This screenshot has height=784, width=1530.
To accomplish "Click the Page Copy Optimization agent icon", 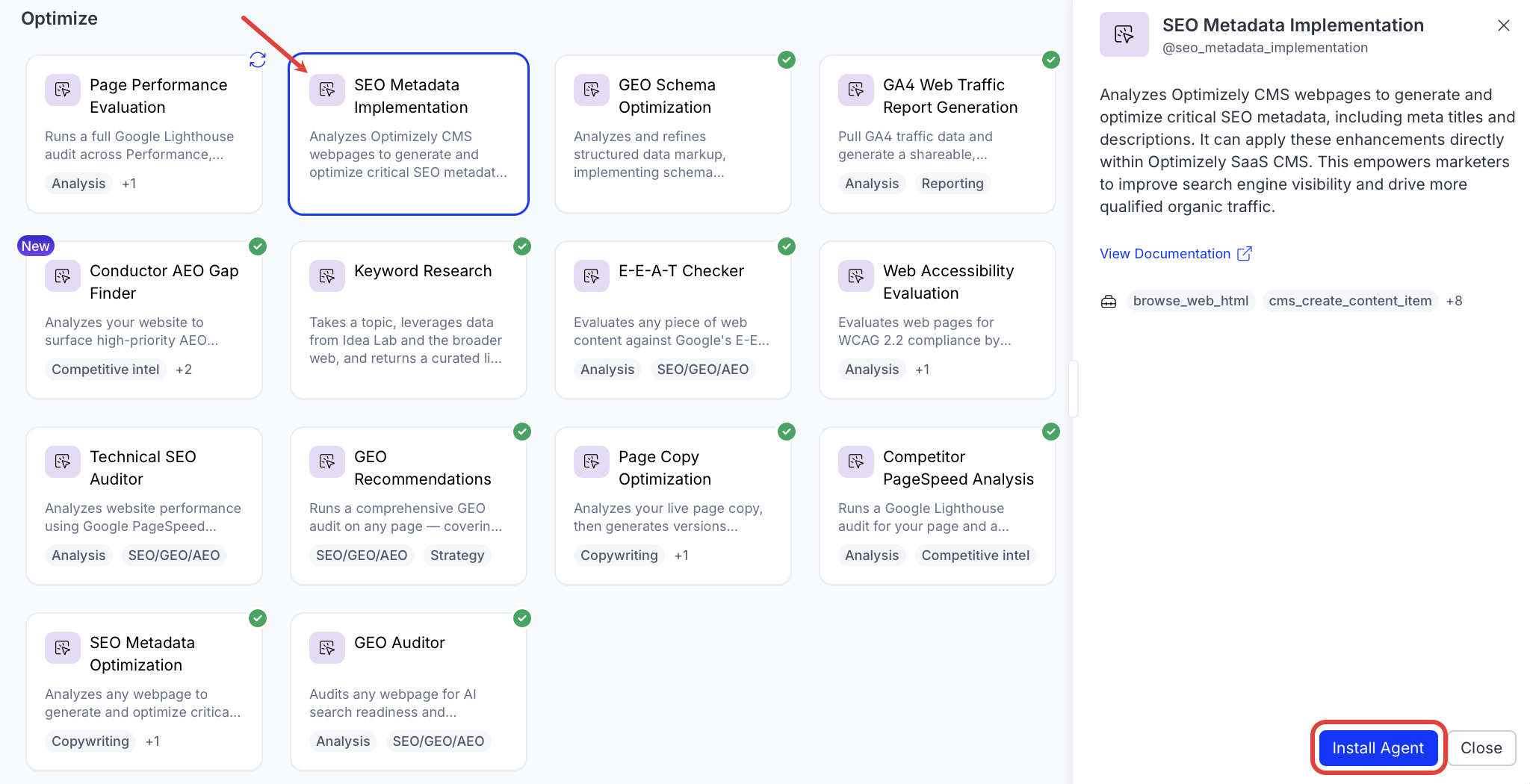I will click(592, 462).
